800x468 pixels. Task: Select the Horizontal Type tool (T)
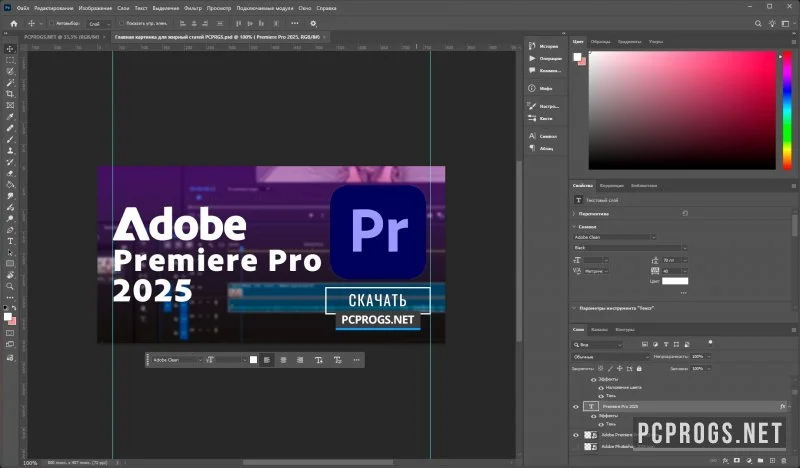[x=10, y=241]
